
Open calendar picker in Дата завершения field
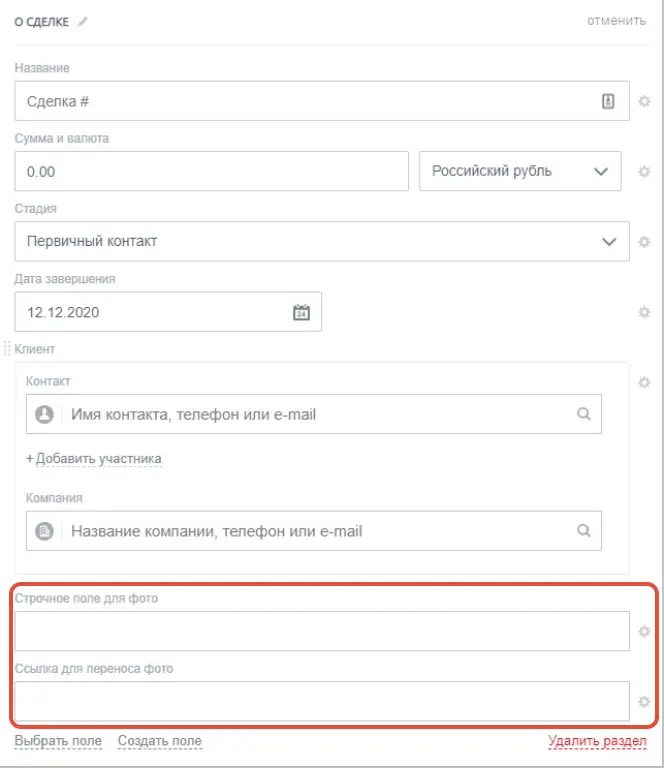(x=301, y=312)
